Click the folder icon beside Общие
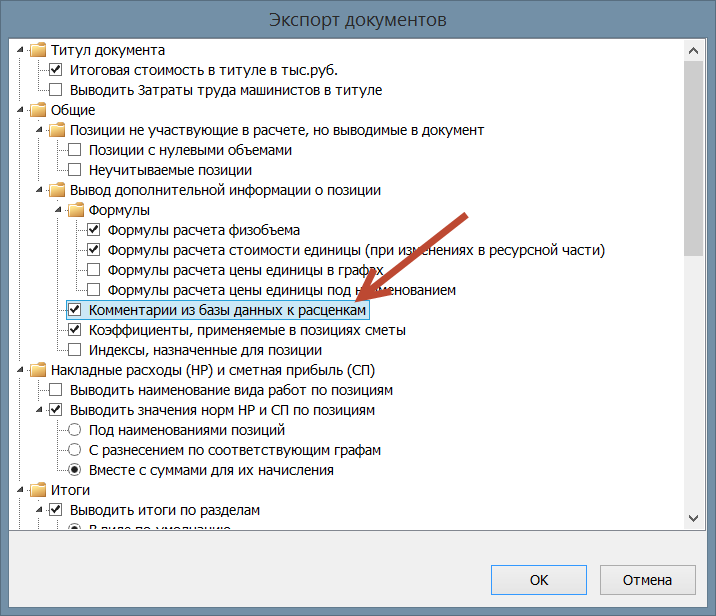 (38, 110)
